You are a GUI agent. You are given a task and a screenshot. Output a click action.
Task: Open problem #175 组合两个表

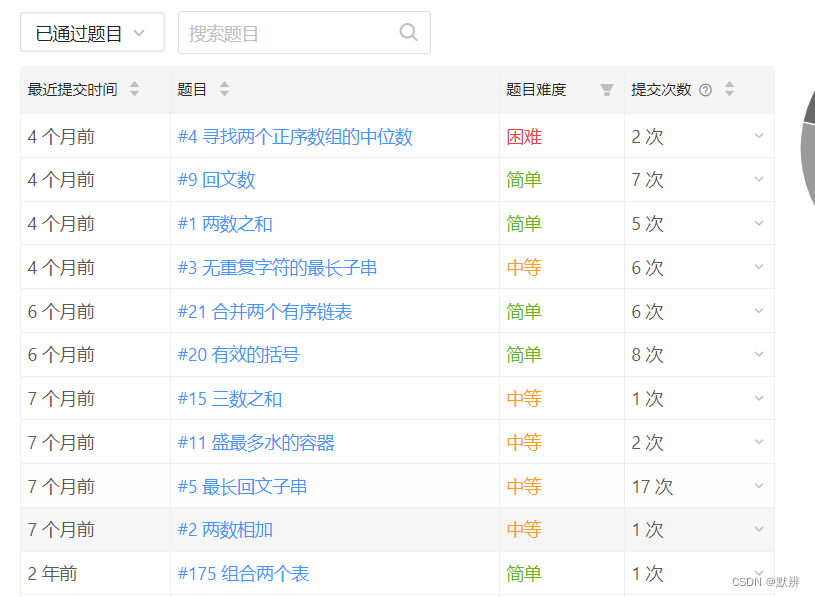243,574
